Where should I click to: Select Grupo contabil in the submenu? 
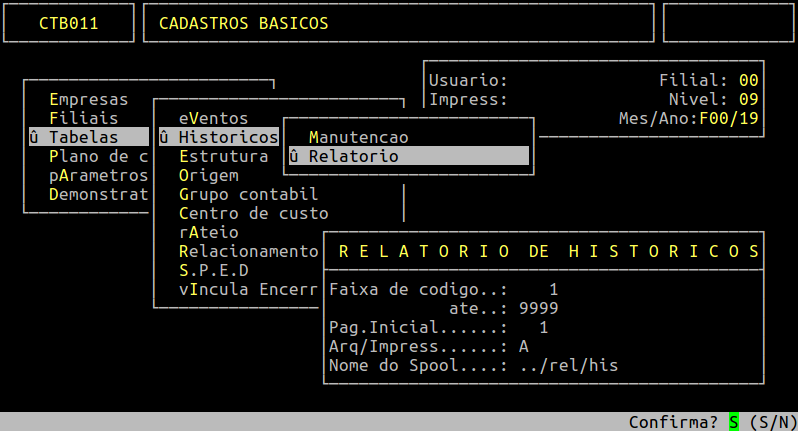click(x=248, y=194)
